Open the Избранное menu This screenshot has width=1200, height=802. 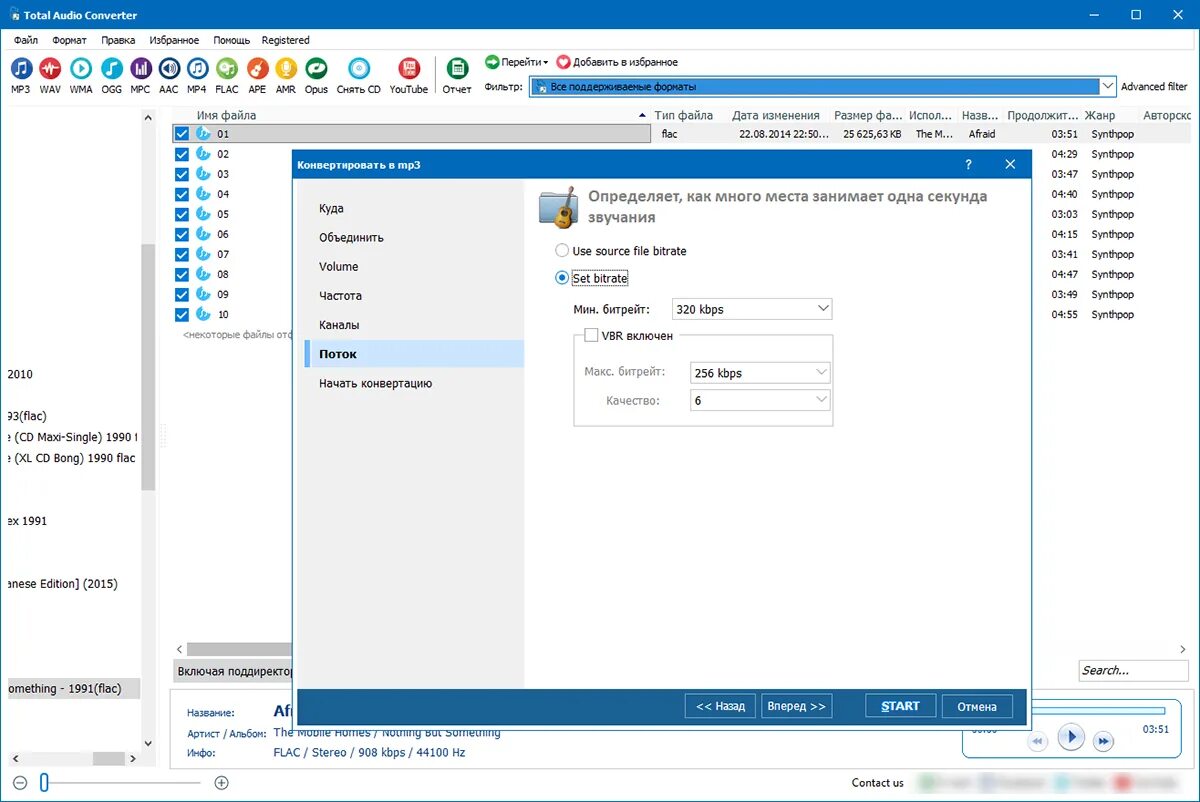[174, 40]
